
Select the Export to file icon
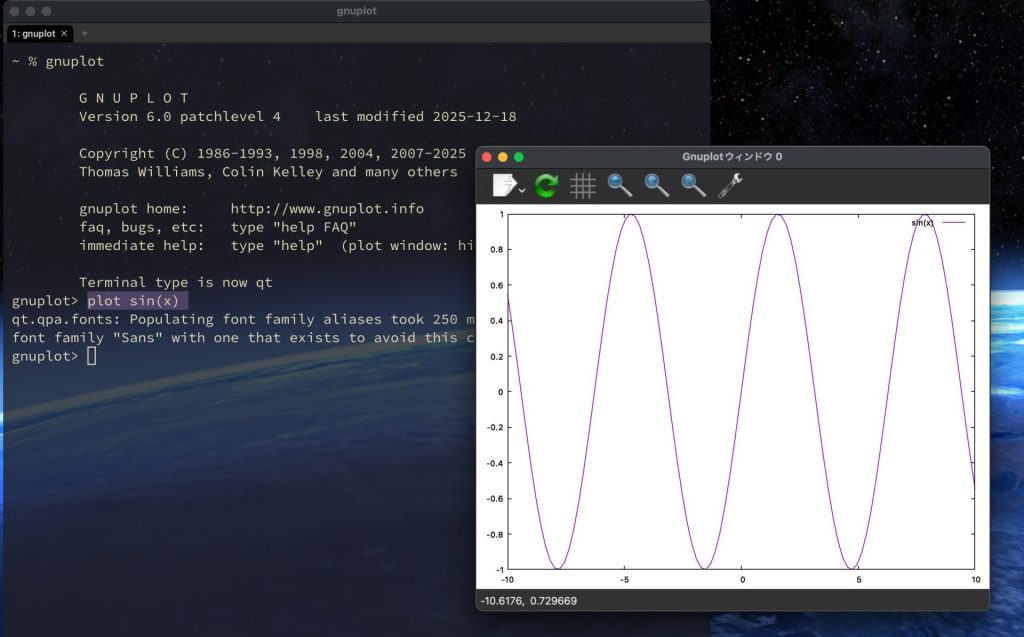(x=502, y=186)
